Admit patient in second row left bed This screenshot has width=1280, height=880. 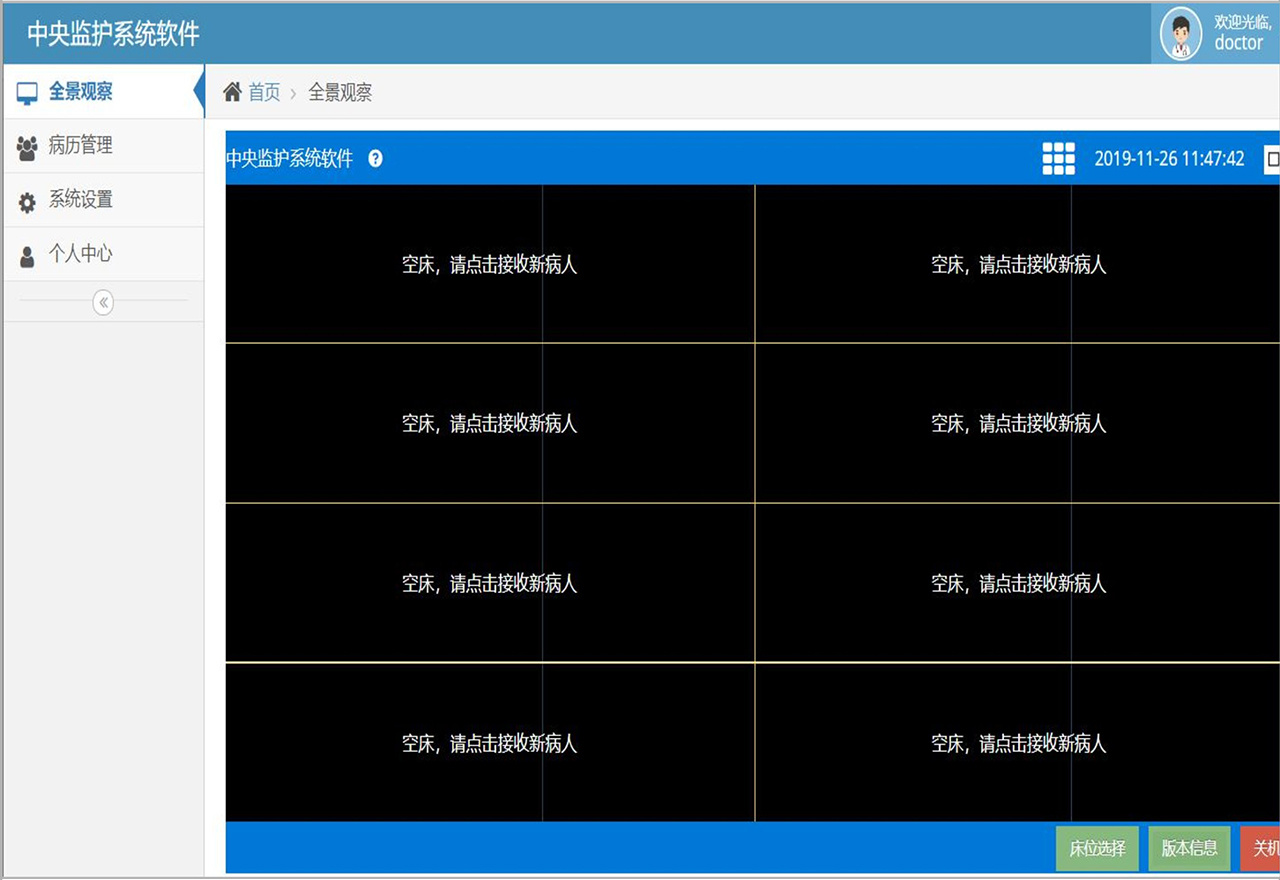[490, 423]
